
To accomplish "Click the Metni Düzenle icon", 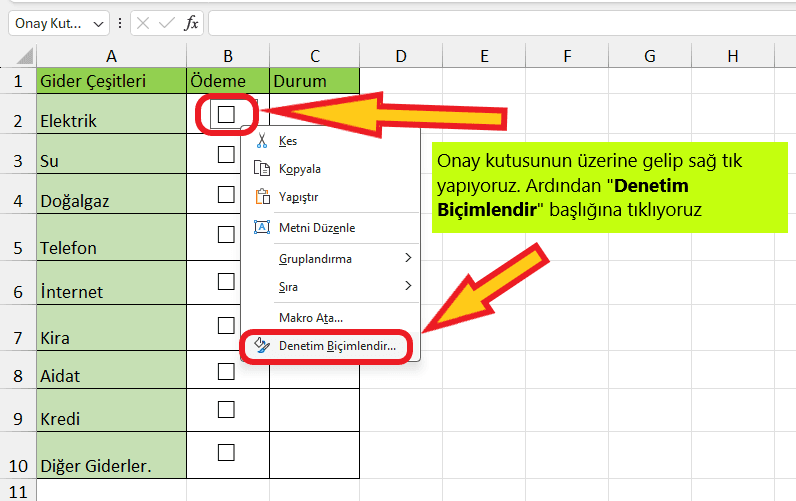I will point(262,227).
